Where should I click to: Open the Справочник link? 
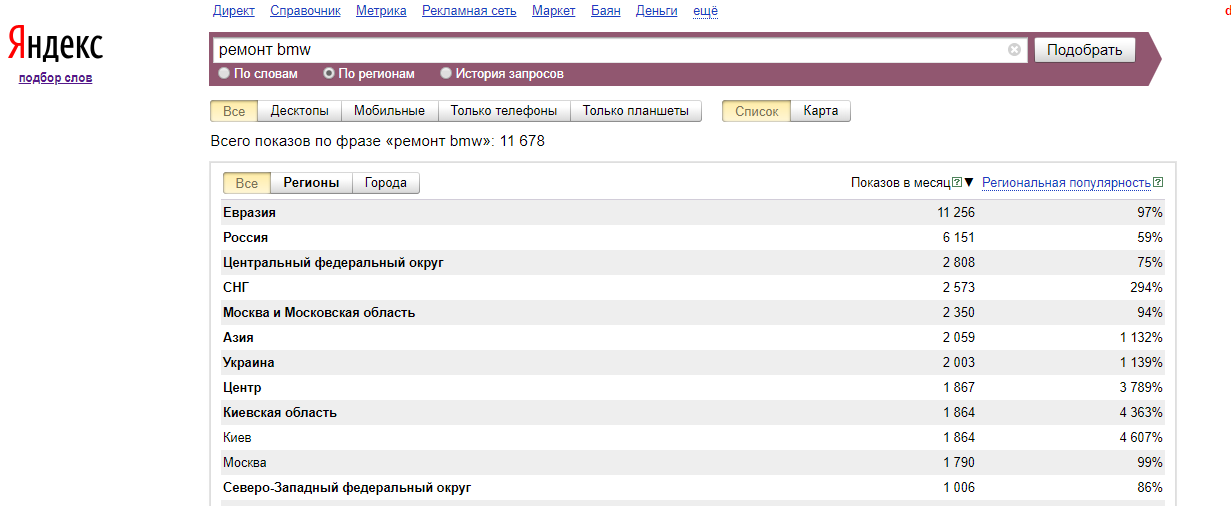click(x=305, y=11)
